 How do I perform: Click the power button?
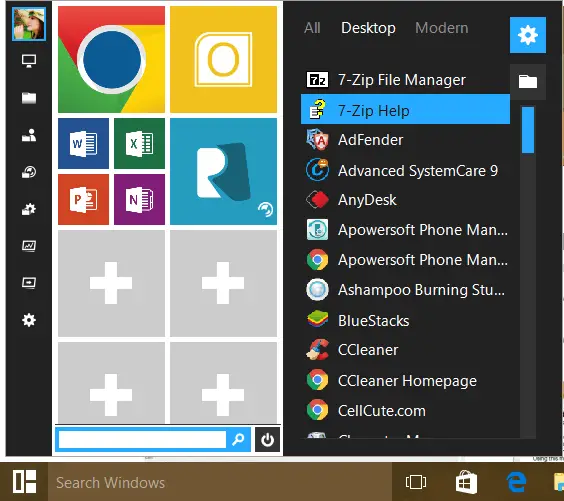pos(267,439)
